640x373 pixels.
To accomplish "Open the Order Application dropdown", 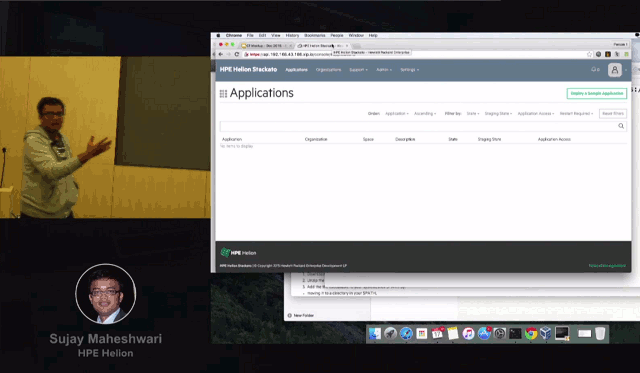I will [x=397, y=113].
